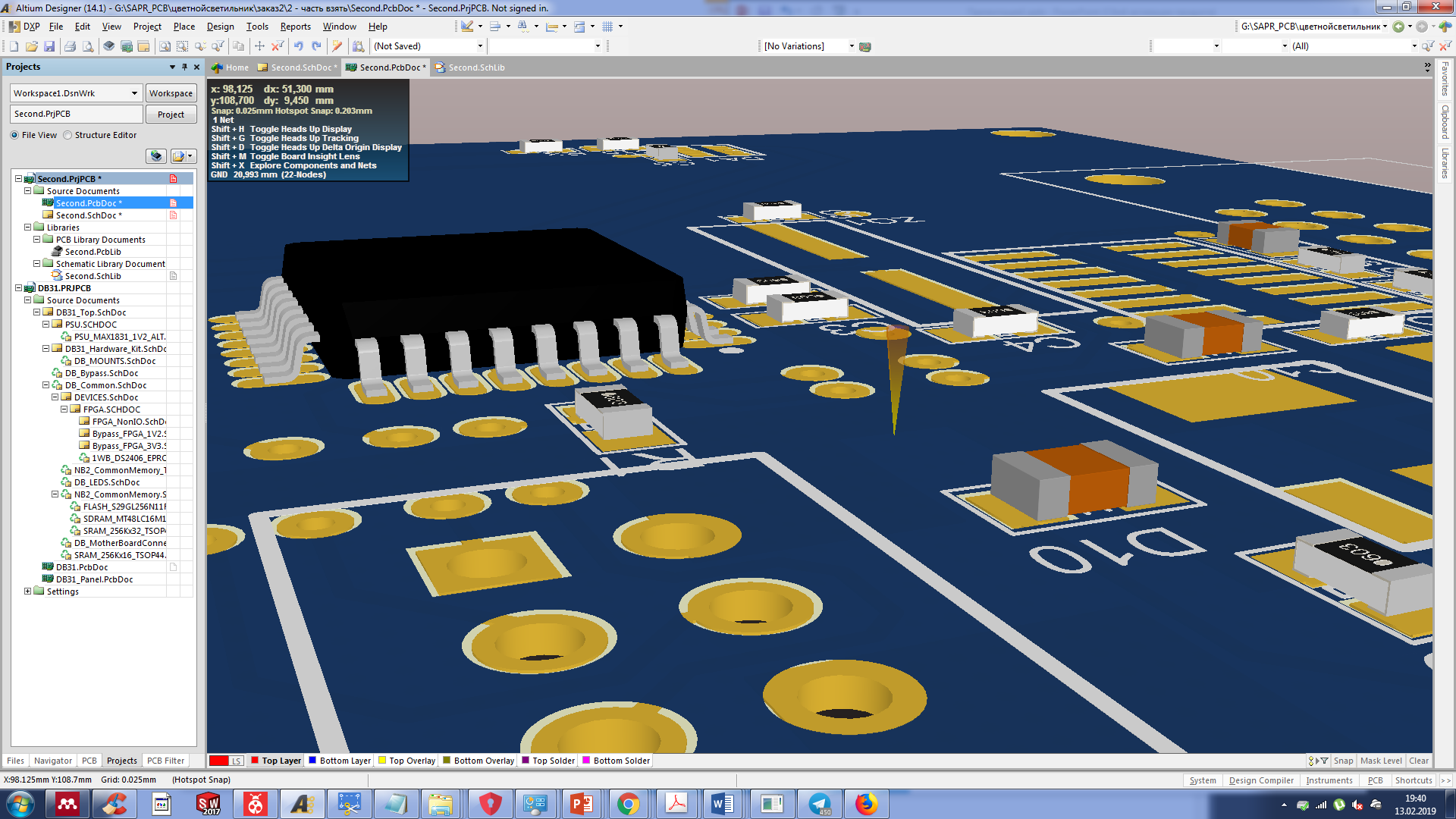Image resolution: width=1456 pixels, height=819 pixels.
Task: Select the File View radio button
Action: coord(15,135)
